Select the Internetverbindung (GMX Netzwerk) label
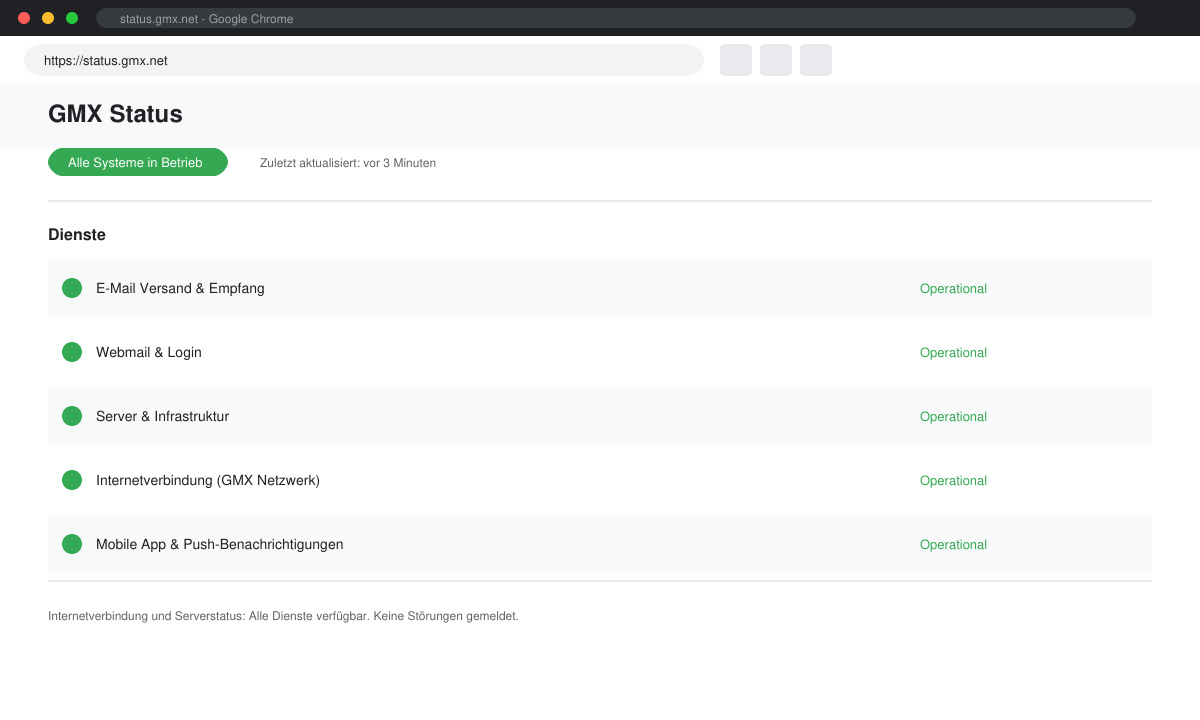Image resolution: width=1200 pixels, height=720 pixels. tap(208, 480)
